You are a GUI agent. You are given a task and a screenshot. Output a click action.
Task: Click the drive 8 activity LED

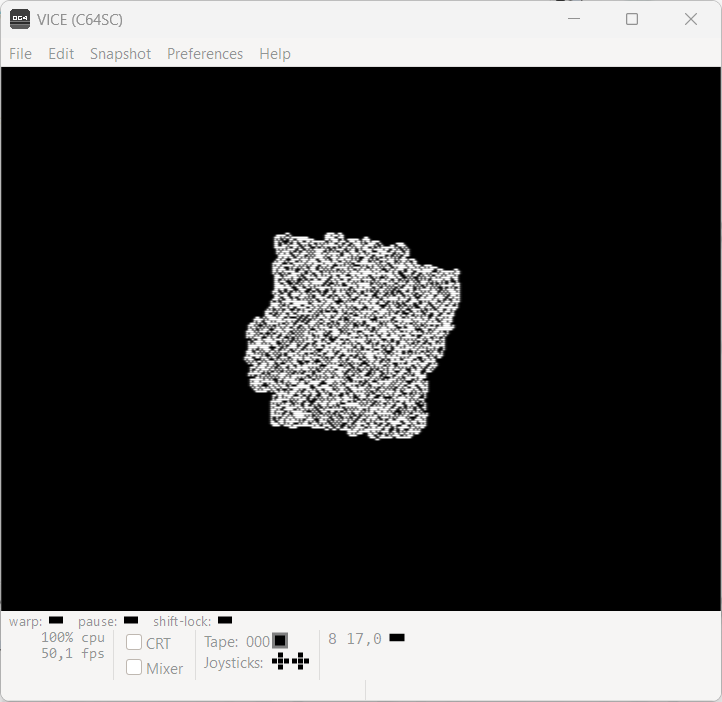(397, 638)
